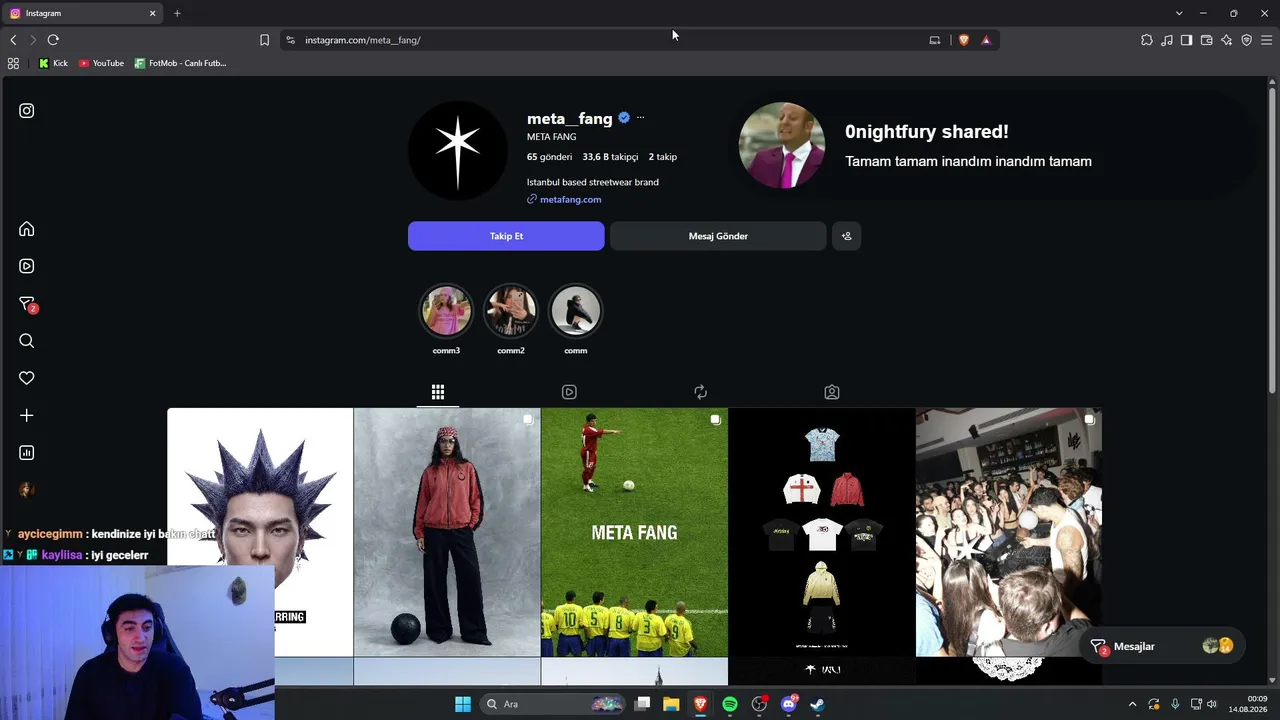Image resolution: width=1280 pixels, height=720 pixels.
Task: Create a new post with the plus icon
Action: [27, 415]
